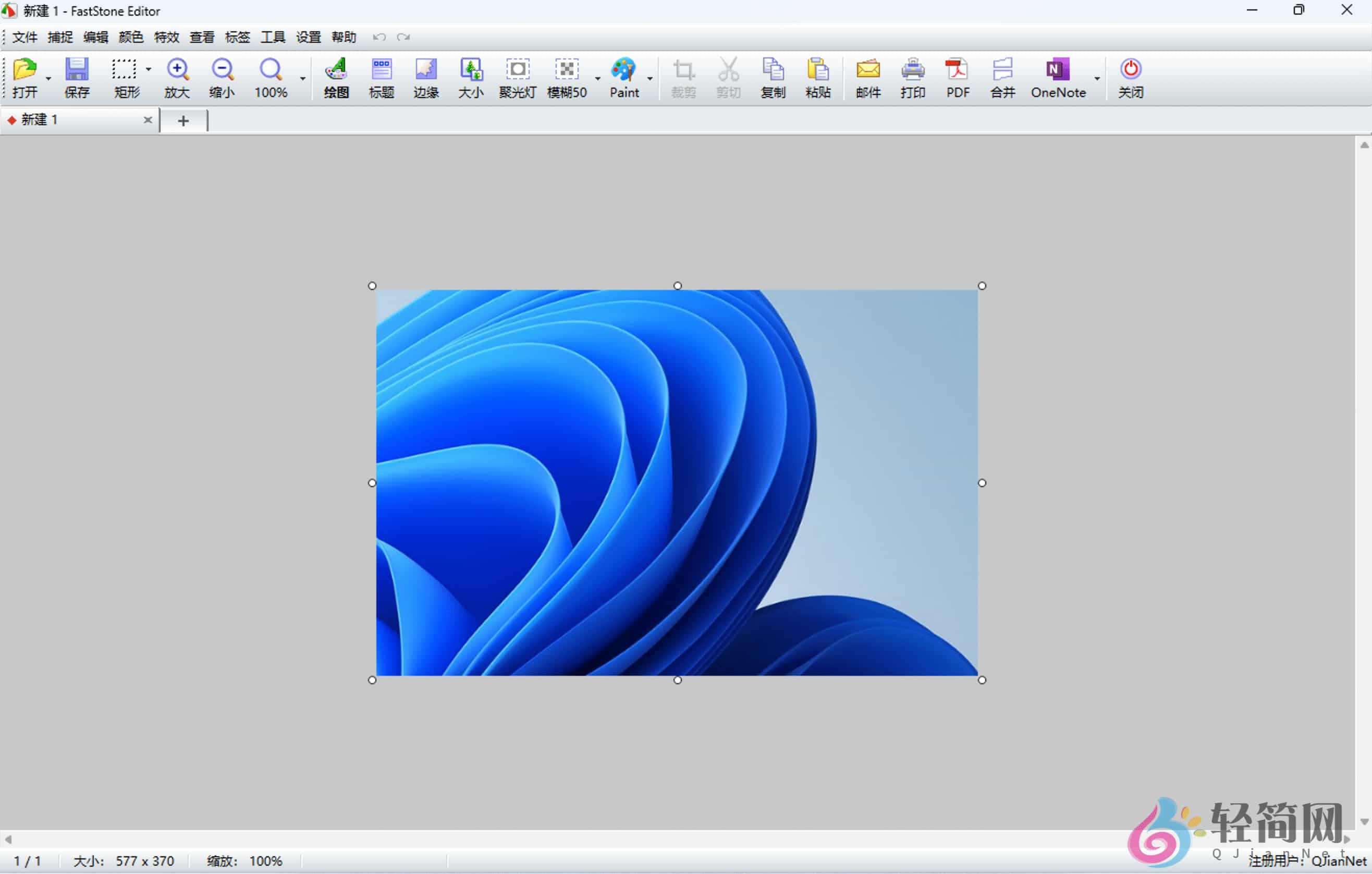1372x874 pixels.
Task: Expand the 100% zoom dropdown arrow
Action: [303, 78]
